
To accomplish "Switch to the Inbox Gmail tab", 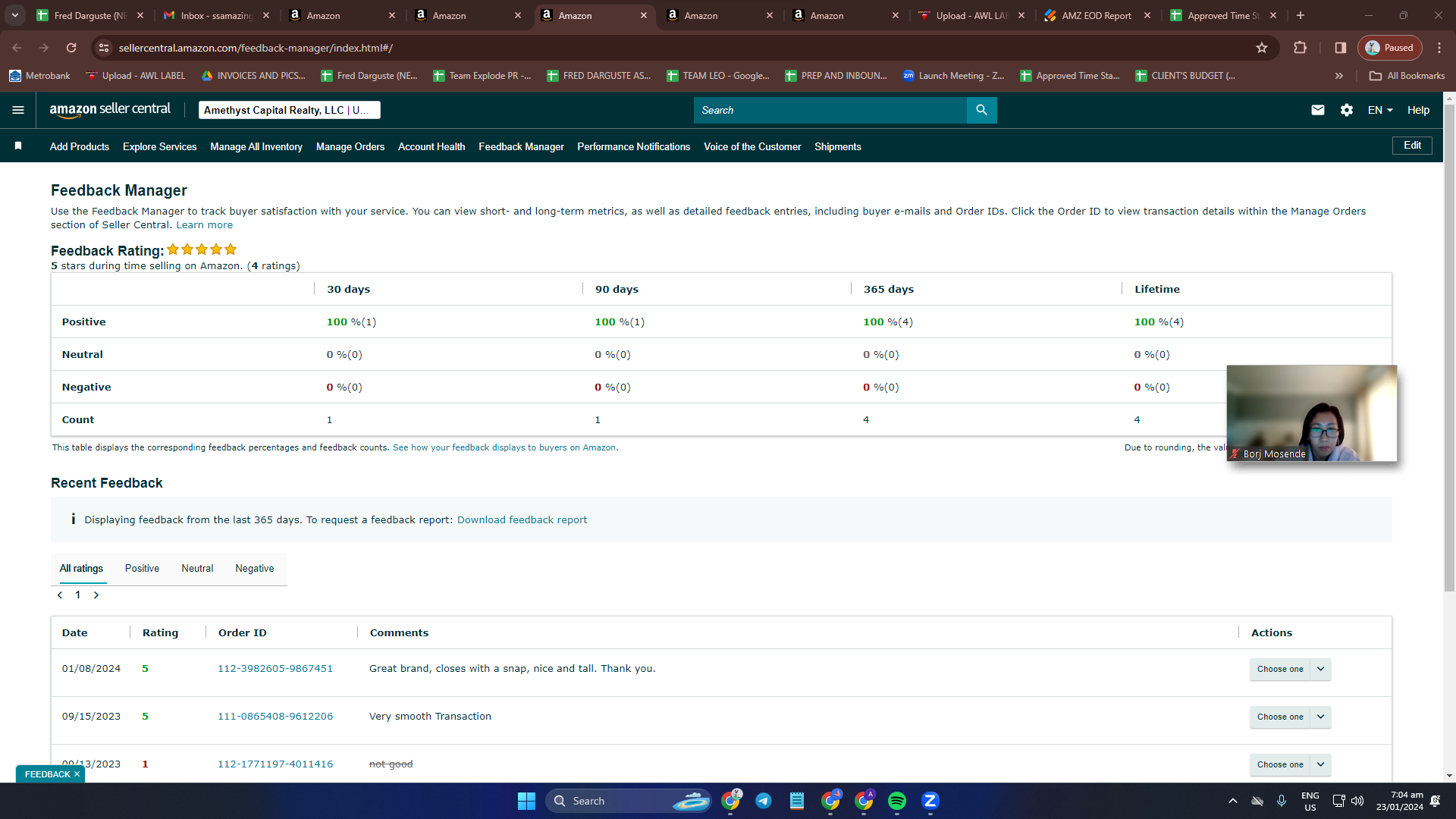I will coord(215,15).
